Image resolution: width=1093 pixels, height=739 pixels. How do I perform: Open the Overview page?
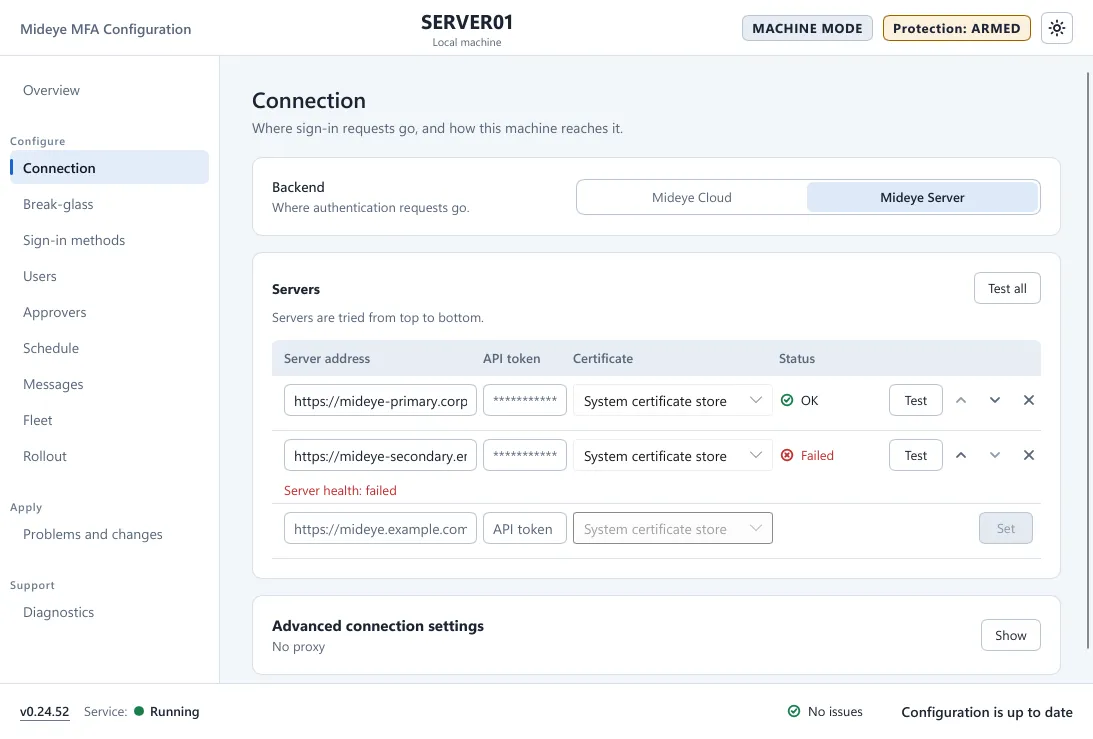click(x=109, y=90)
